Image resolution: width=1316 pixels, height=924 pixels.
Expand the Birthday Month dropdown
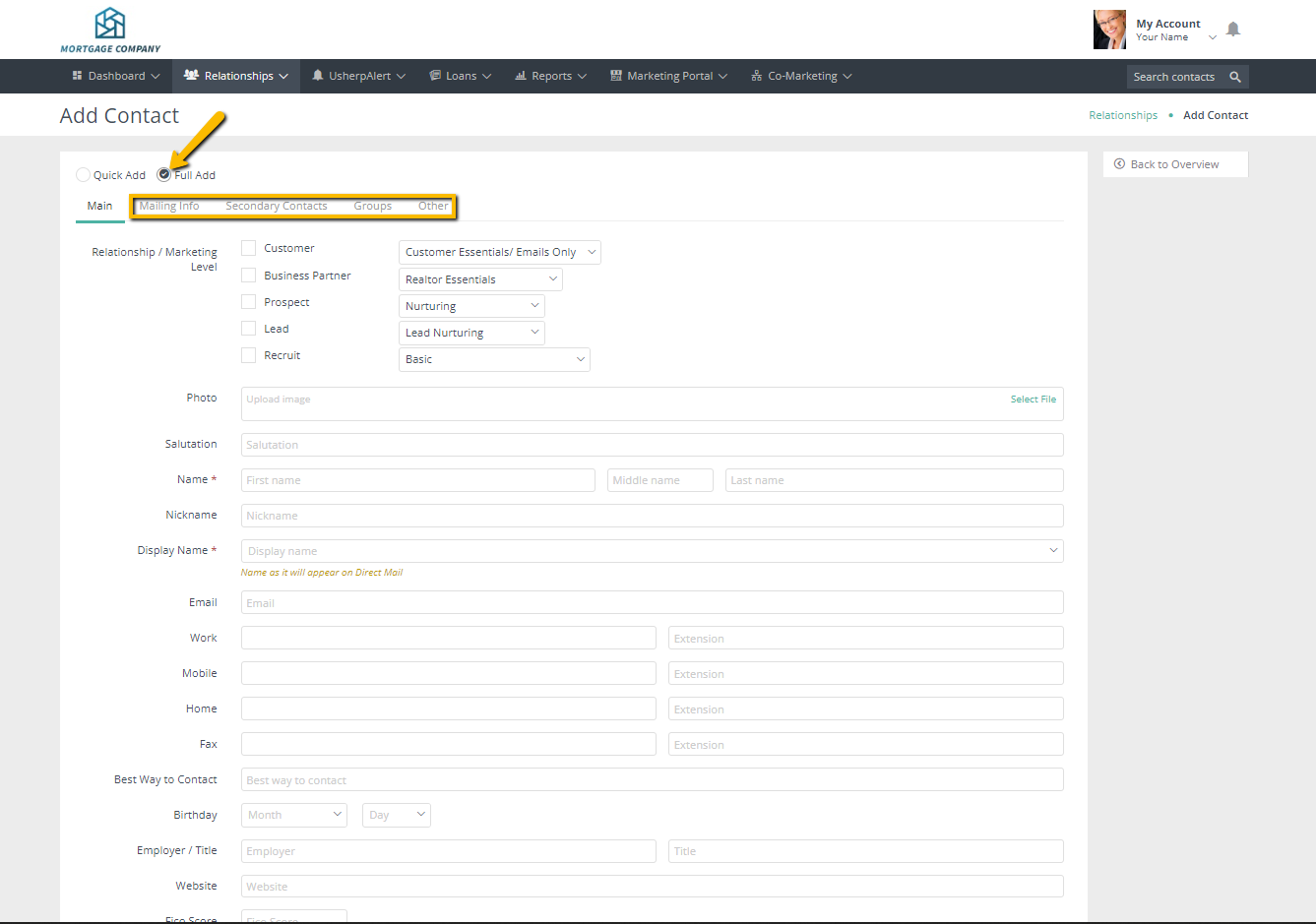tap(294, 815)
